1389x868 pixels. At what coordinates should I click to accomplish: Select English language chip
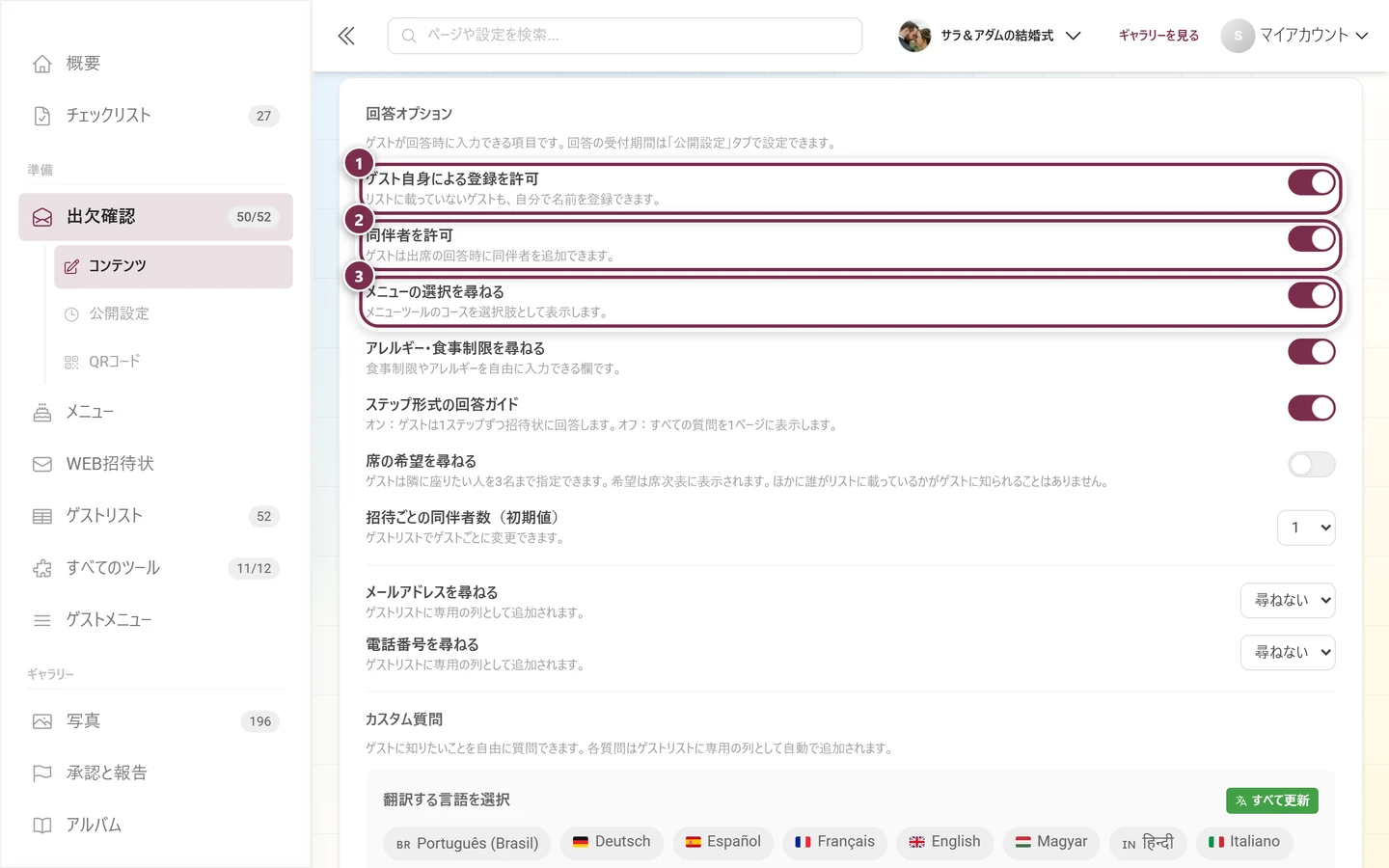click(x=944, y=842)
